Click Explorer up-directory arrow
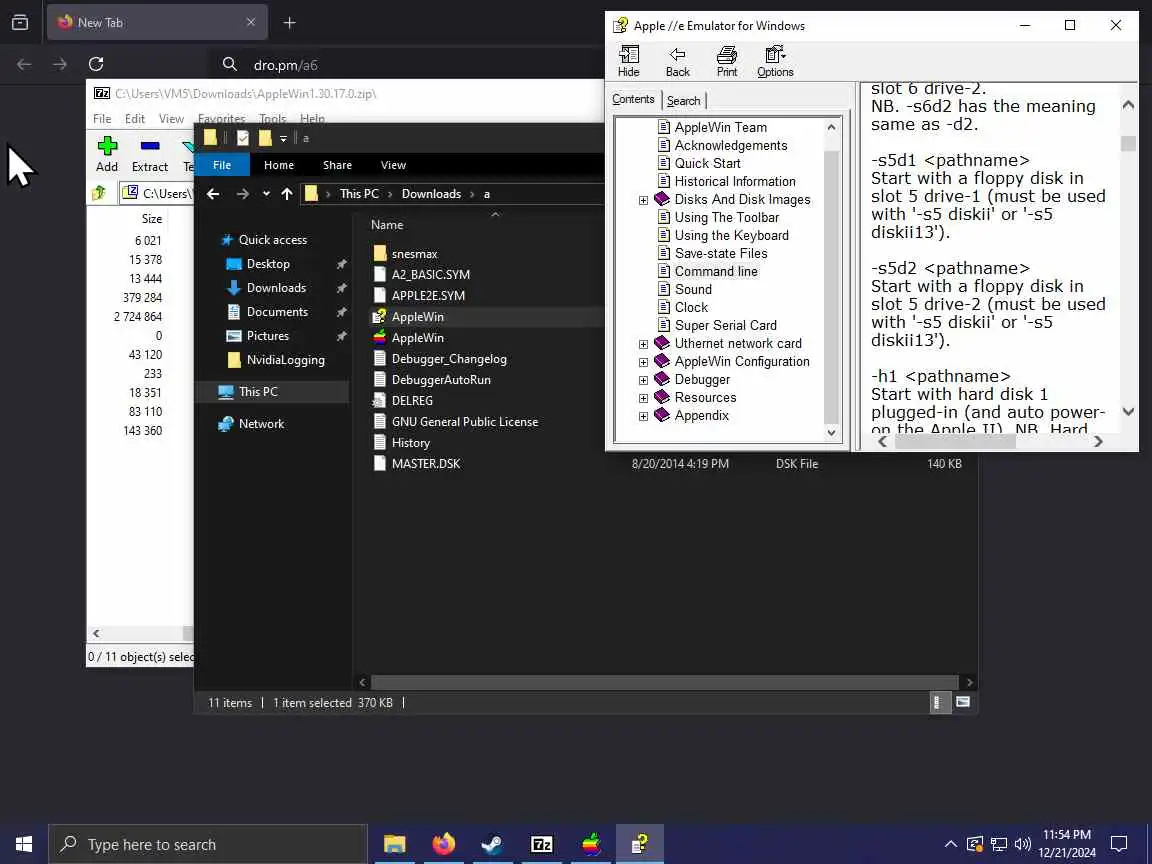 (x=287, y=194)
